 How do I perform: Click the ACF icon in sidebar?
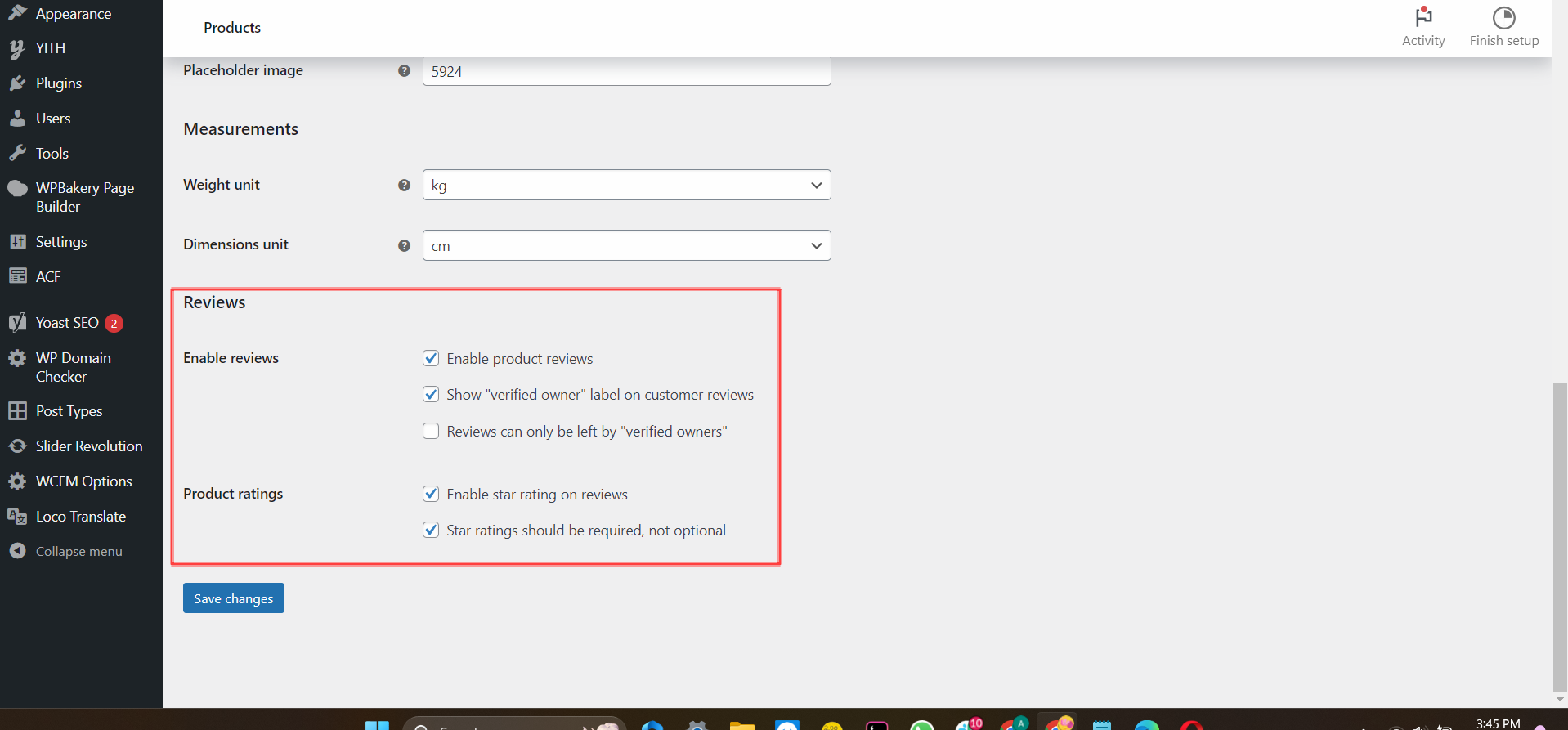[17, 276]
